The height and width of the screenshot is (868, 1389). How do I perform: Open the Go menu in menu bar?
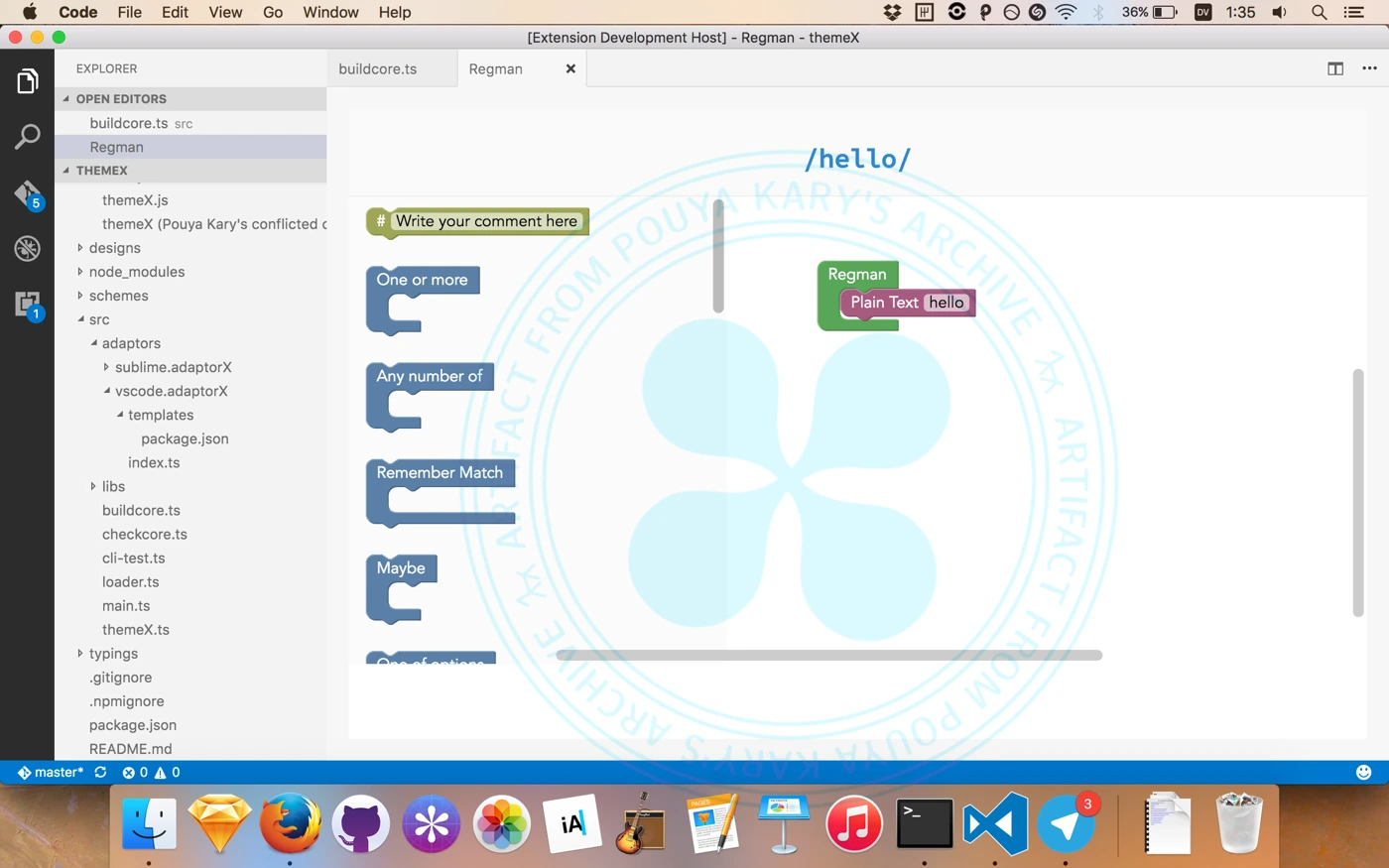[x=273, y=12]
